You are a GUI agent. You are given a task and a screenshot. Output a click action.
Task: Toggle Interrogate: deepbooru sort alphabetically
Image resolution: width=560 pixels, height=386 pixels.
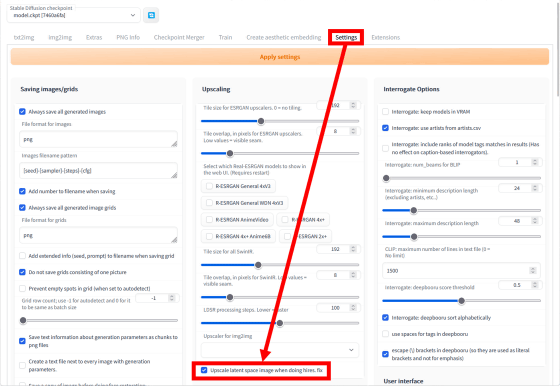[385, 317]
